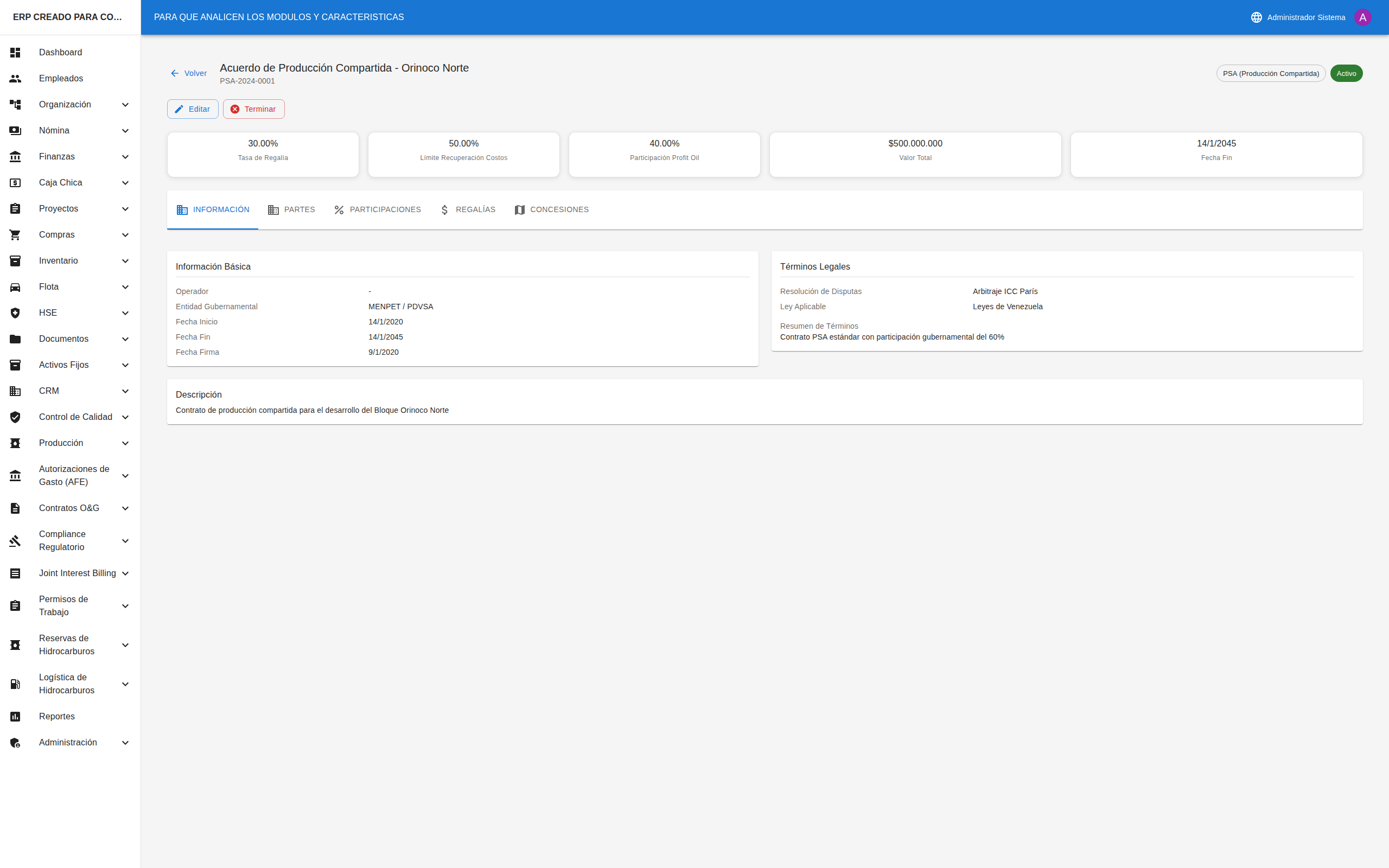Open the Regalías tab
The width and height of the screenshot is (1389, 868).
[467, 209]
